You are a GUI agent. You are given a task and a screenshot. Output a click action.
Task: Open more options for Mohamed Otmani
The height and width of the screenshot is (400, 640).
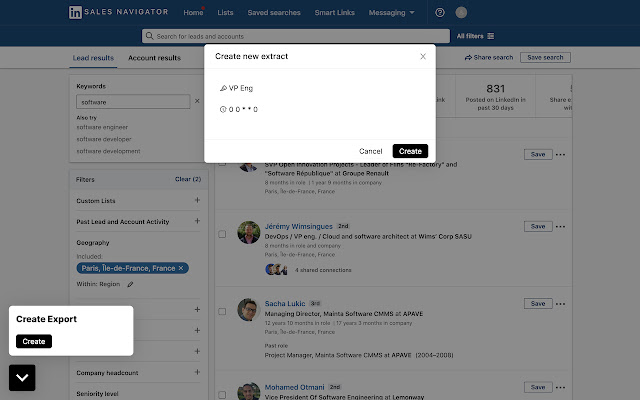pyautogui.click(x=560, y=387)
